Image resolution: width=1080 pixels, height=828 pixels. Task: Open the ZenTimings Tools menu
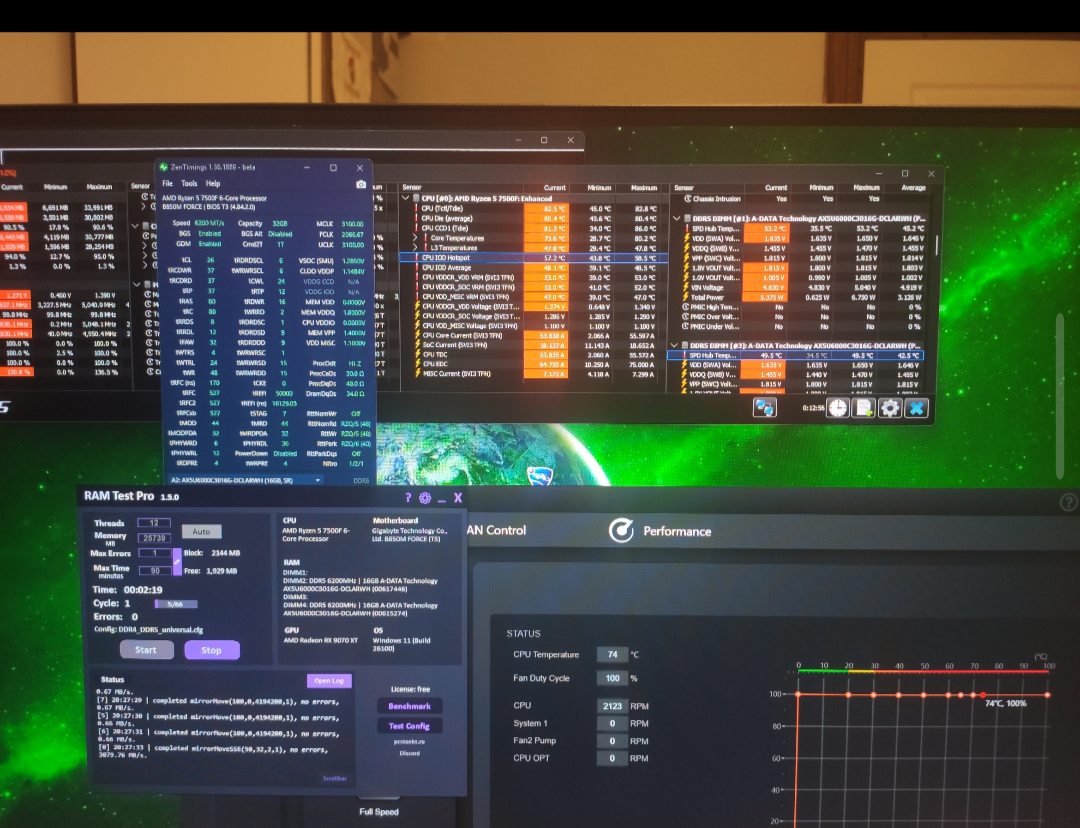coord(189,184)
